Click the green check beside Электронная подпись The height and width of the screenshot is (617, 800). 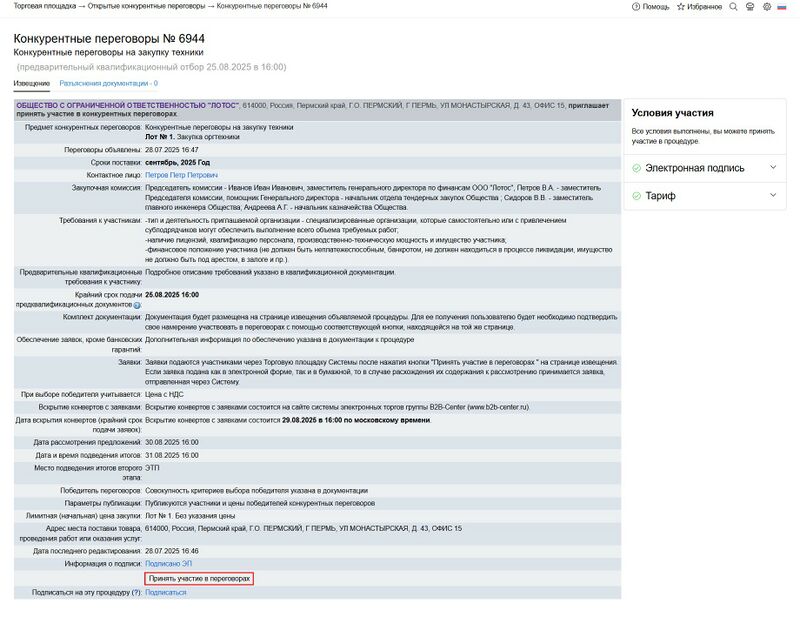[637, 168]
